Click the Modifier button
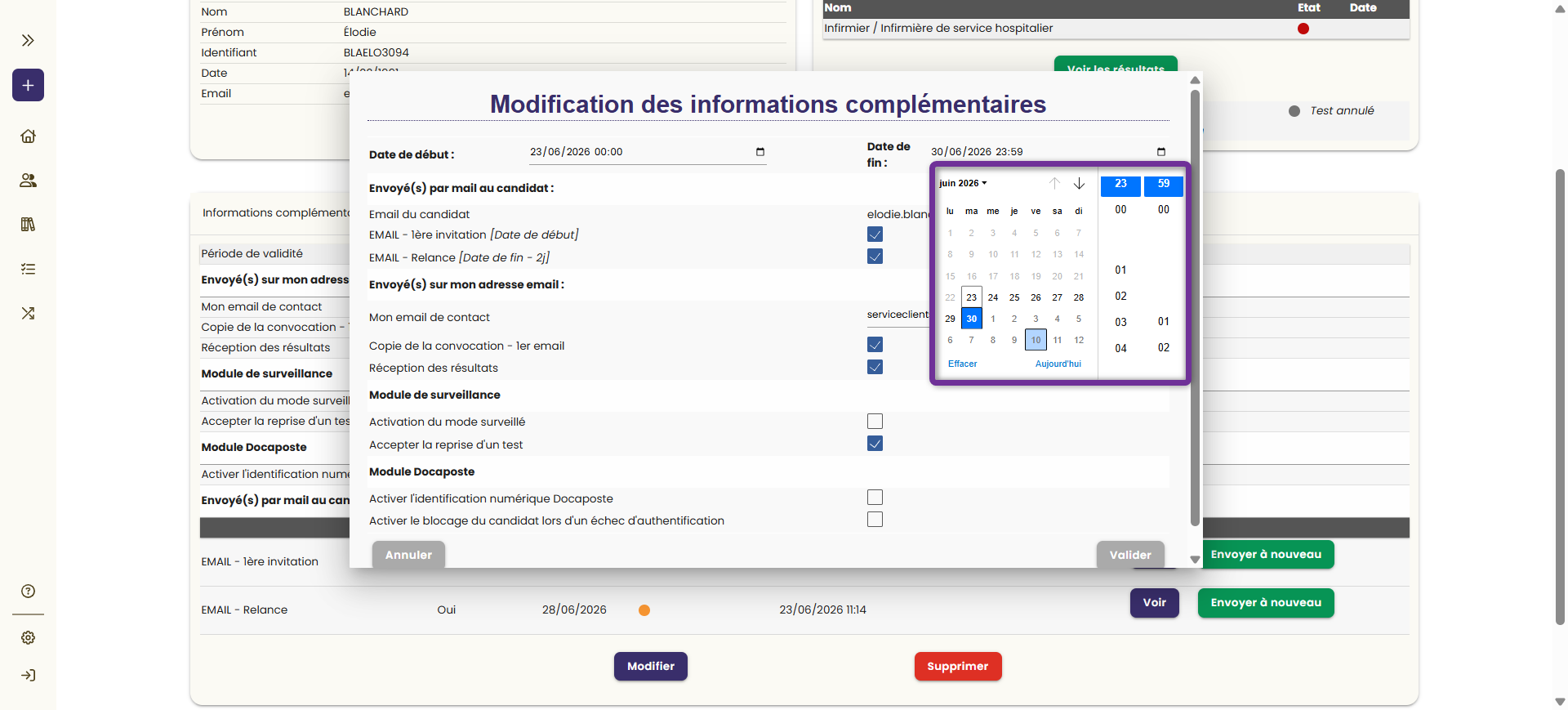This screenshot has width=1568, height=710. click(x=651, y=666)
